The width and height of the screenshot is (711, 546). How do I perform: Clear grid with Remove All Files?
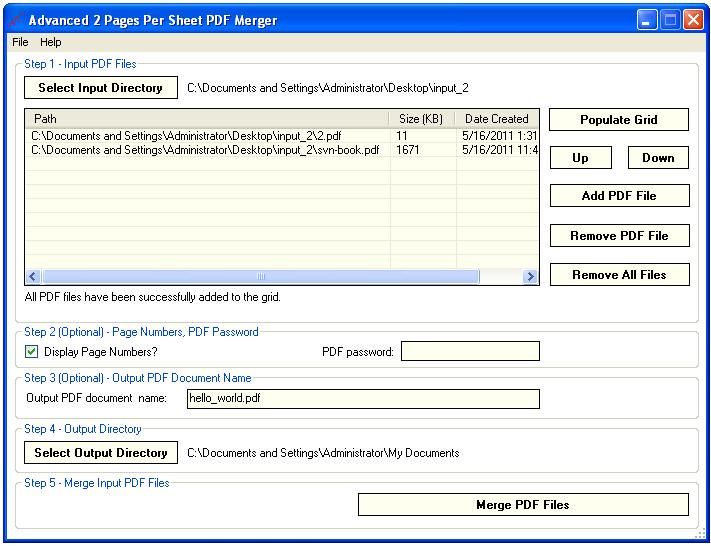click(619, 275)
